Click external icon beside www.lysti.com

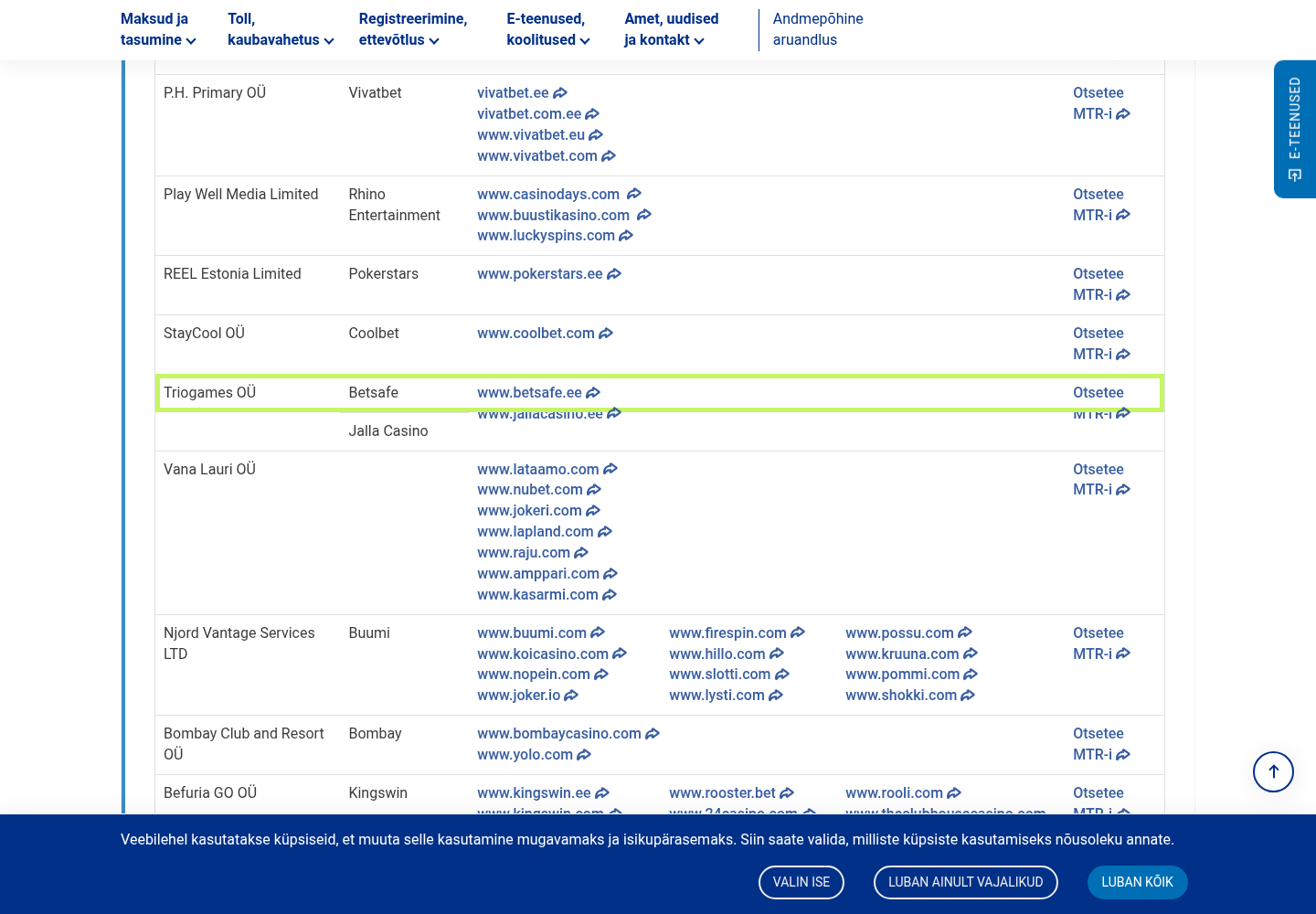point(776,696)
